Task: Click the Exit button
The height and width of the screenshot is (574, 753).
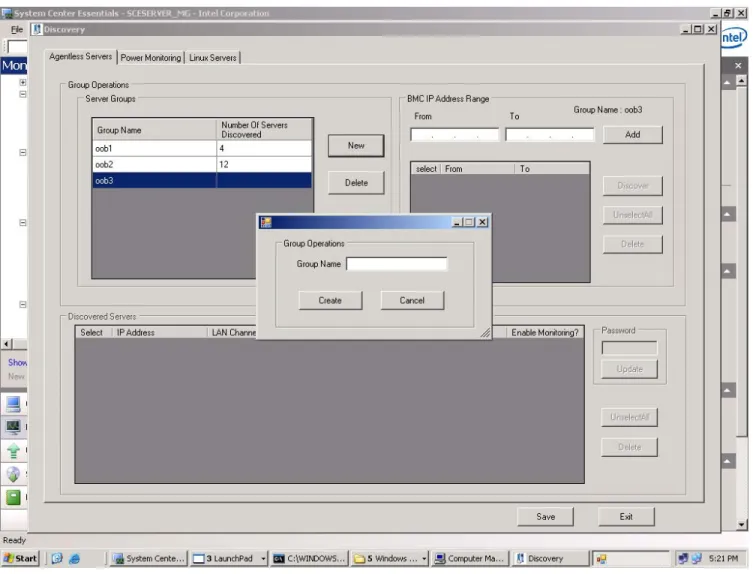Action: pos(626,517)
